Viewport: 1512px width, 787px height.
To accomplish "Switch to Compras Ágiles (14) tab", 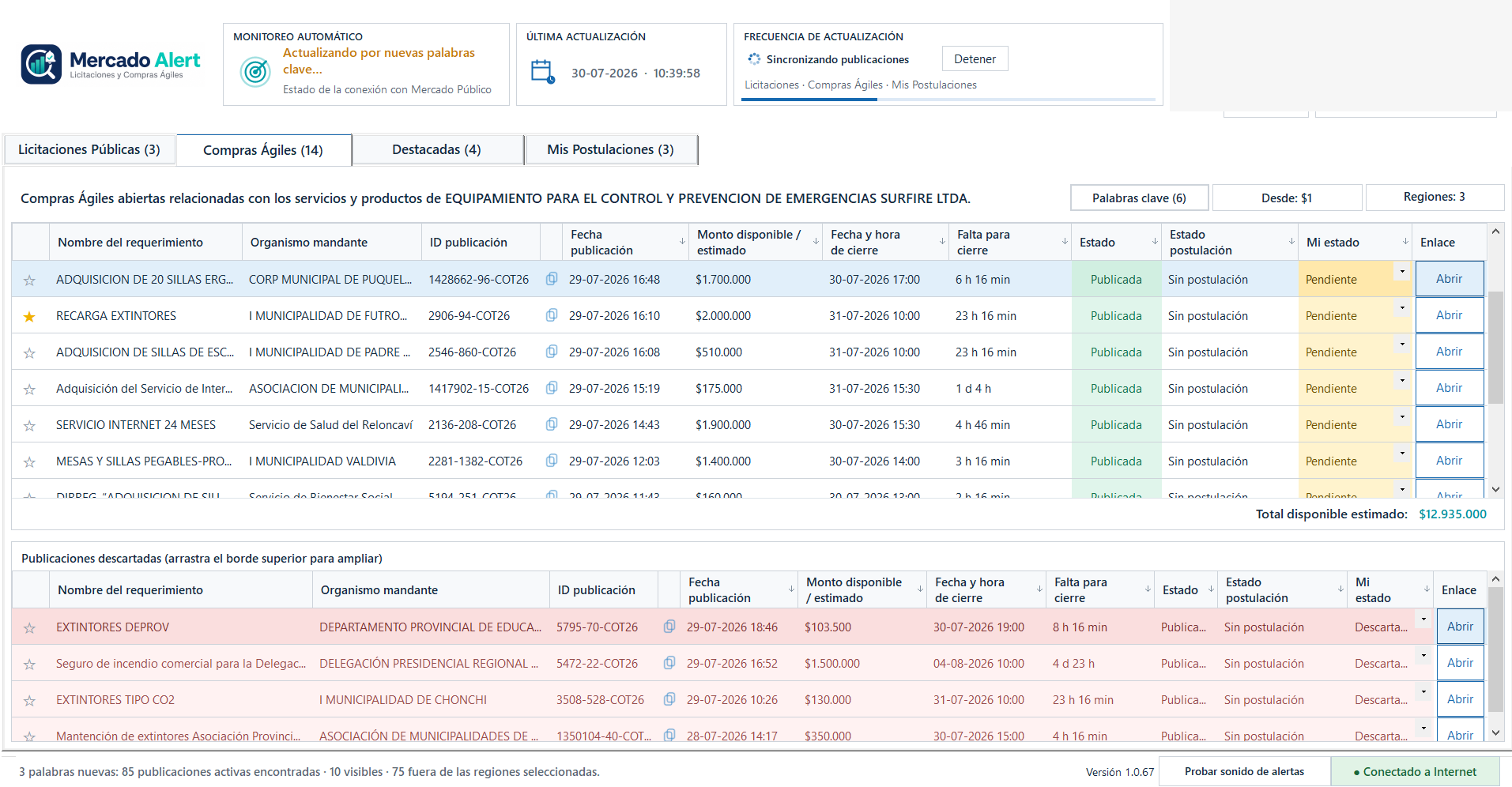I will pos(263,150).
